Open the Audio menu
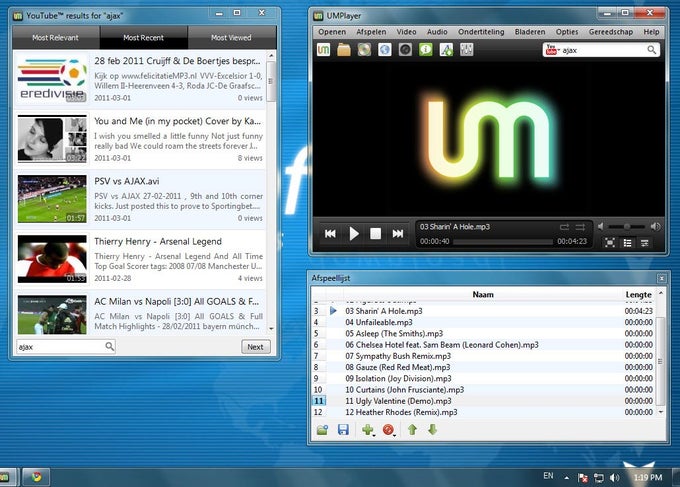Image resolution: width=680 pixels, height=487 pixels. pos(437,32)
